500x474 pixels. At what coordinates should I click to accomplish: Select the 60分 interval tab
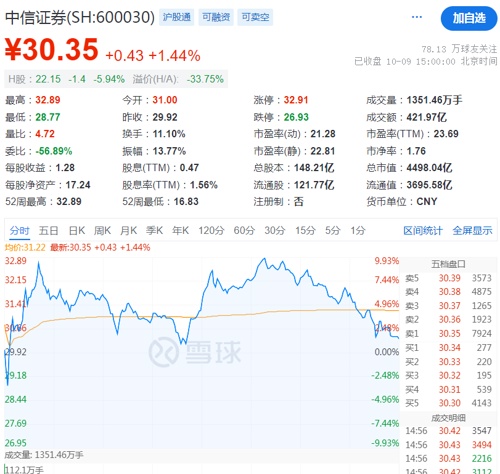coord(244,230)
